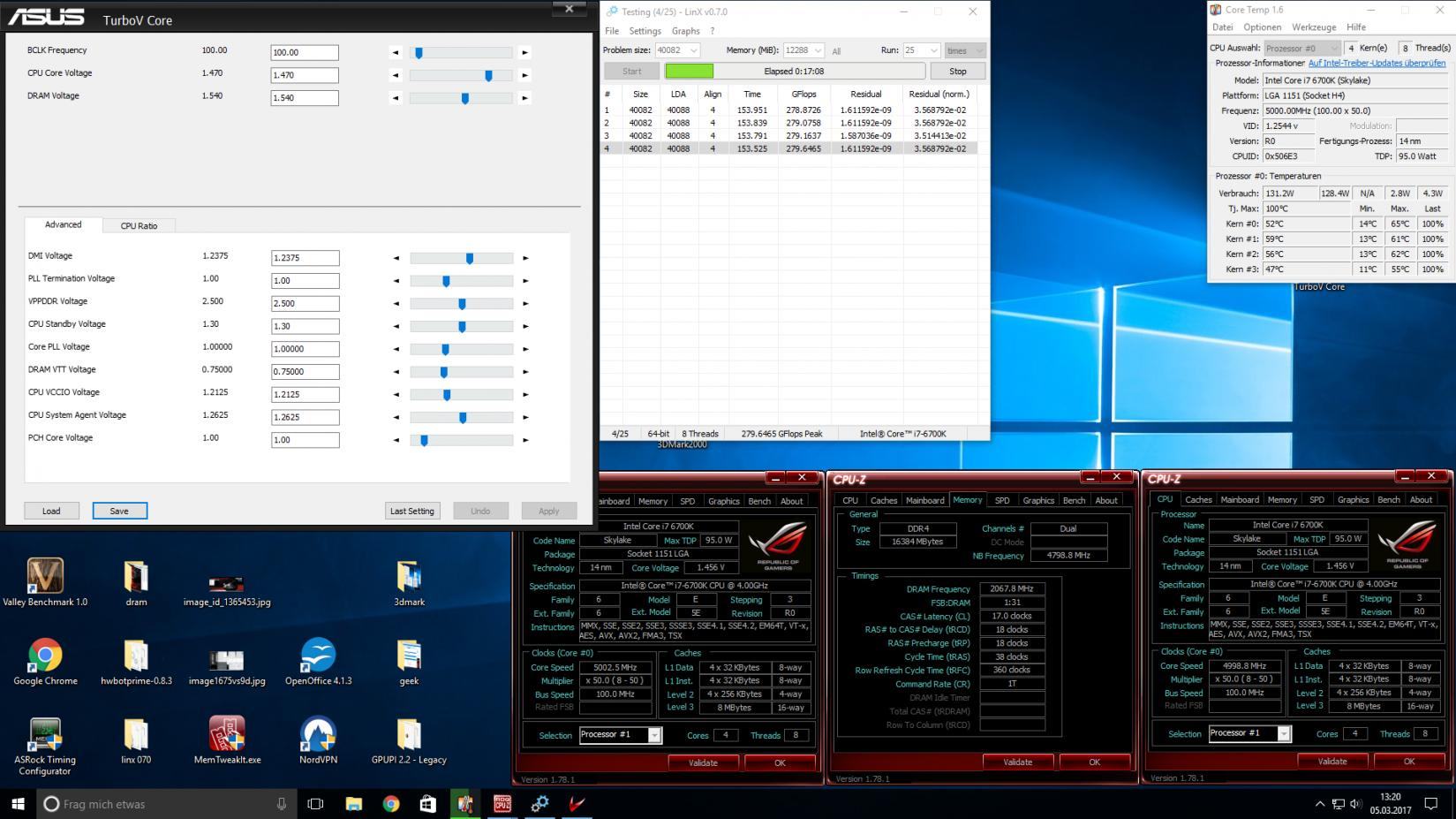Screen dimensions: 1456x819
Task: Decrease PCH Core Voltage with left arrow
Action: [396, 440]
